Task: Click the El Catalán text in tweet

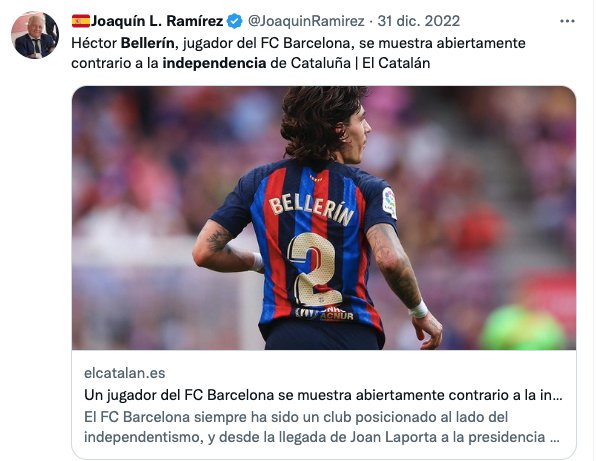Action: coord(396,63)
